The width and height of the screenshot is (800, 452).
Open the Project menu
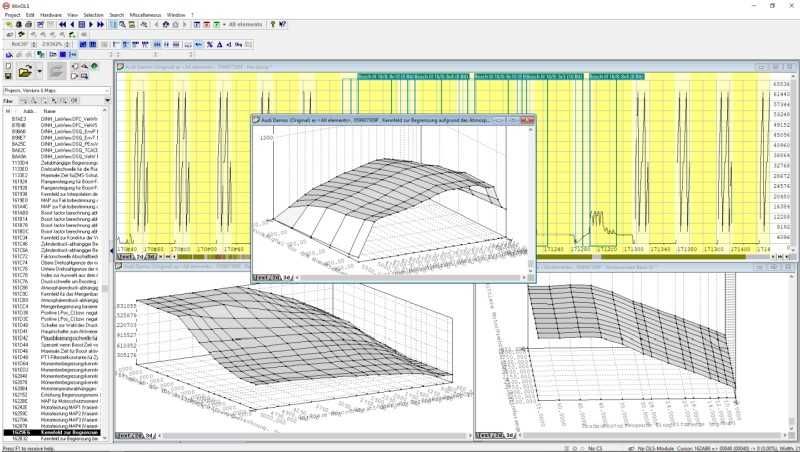point(12,15)
